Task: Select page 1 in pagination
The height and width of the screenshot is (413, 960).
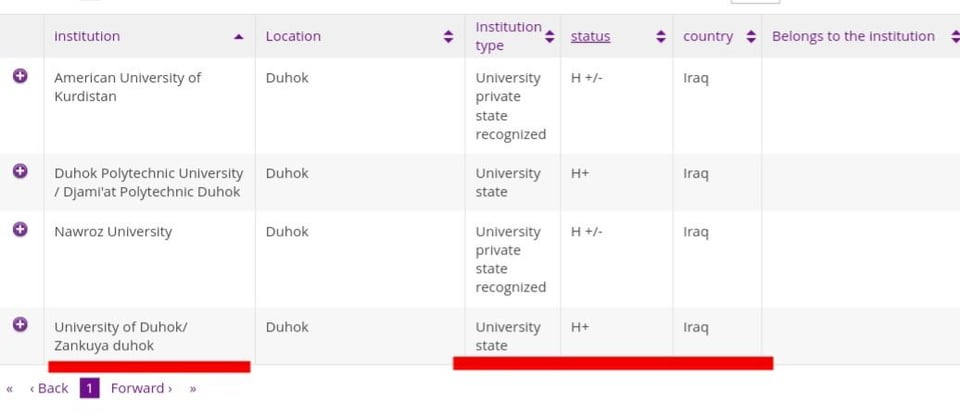Action: click(x=89, y=388)
